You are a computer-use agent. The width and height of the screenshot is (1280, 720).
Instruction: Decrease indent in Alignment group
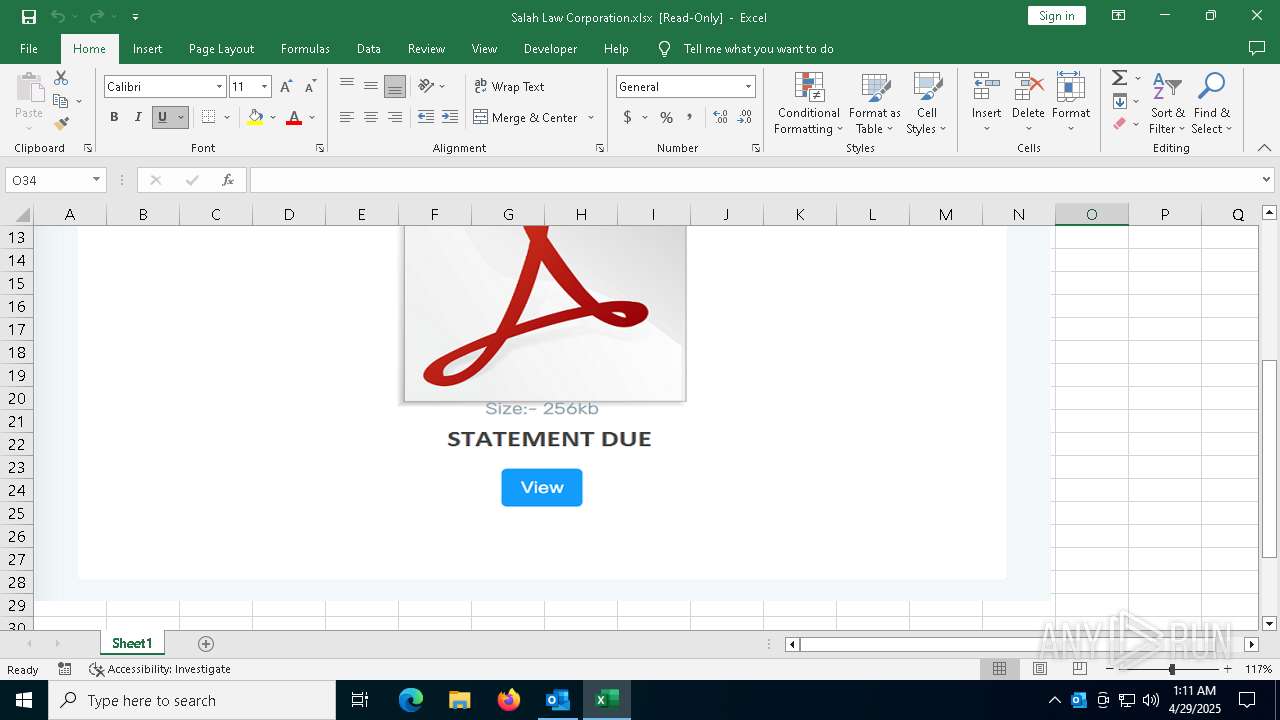pyautogui.click(x=426, y=117)
